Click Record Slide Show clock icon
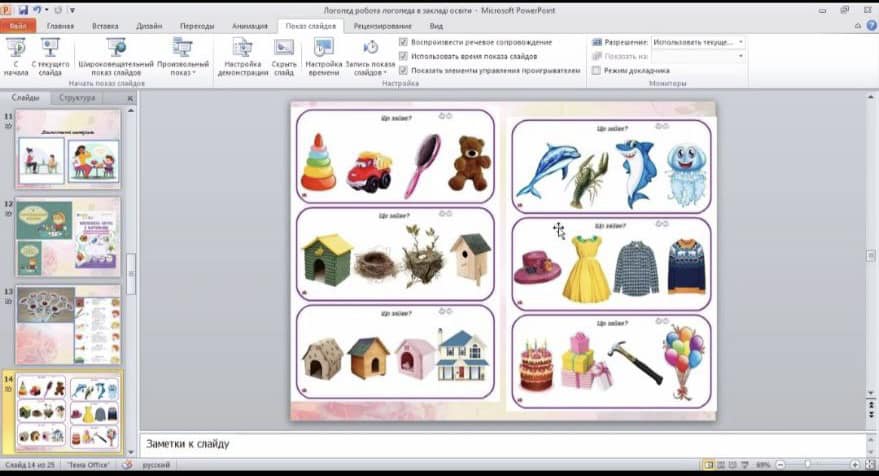The width and height of the screenshot is (879, 476). pos(370,50)
